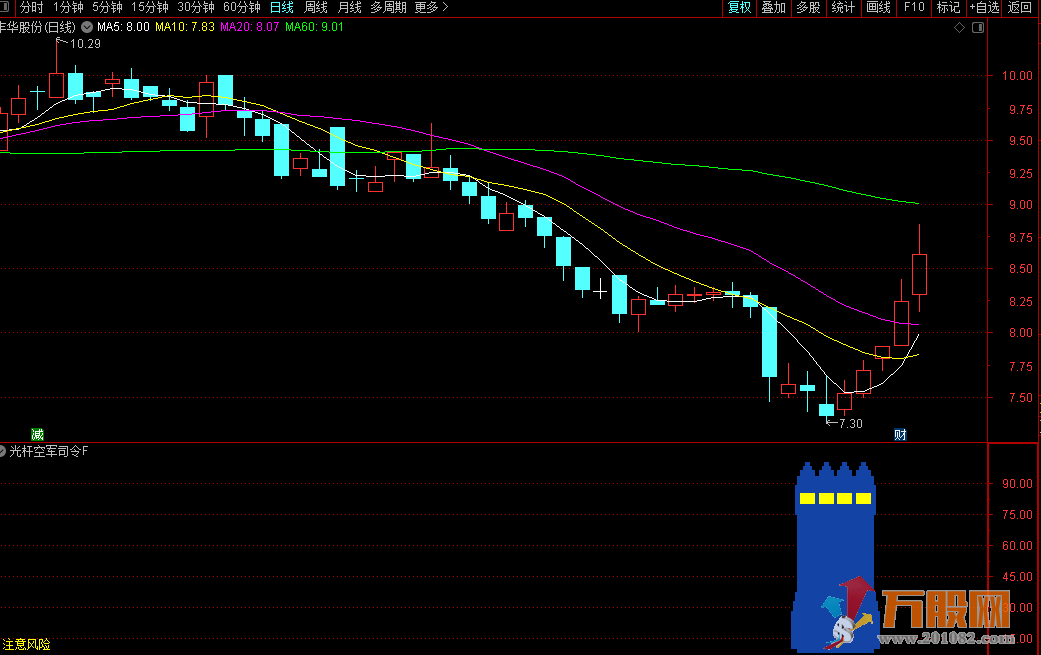Click the green 减 marker
The width and height of the screenshot is (1041, 655).
tap(37, 435)
